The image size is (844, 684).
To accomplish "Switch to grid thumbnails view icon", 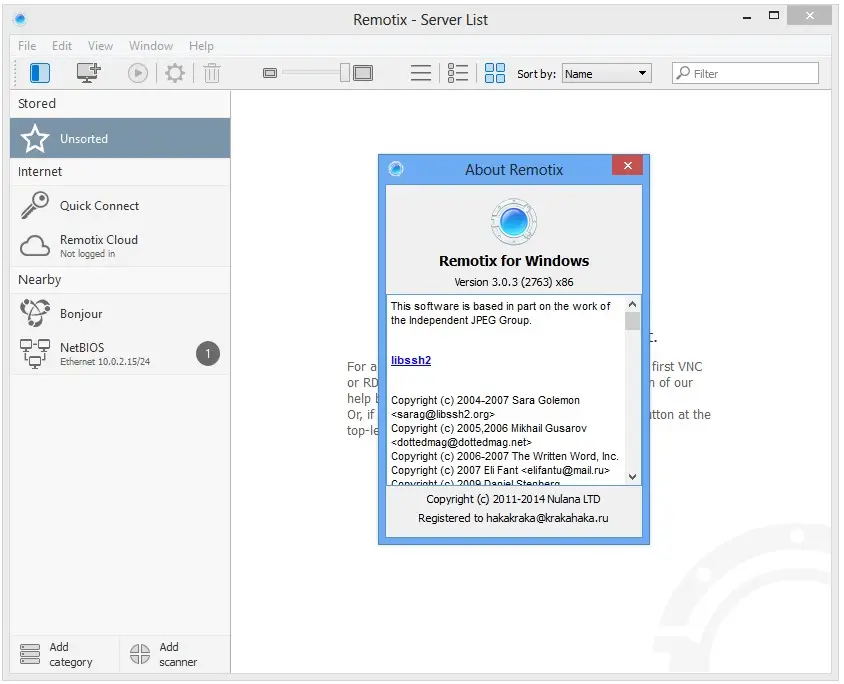I will point(495,73).
